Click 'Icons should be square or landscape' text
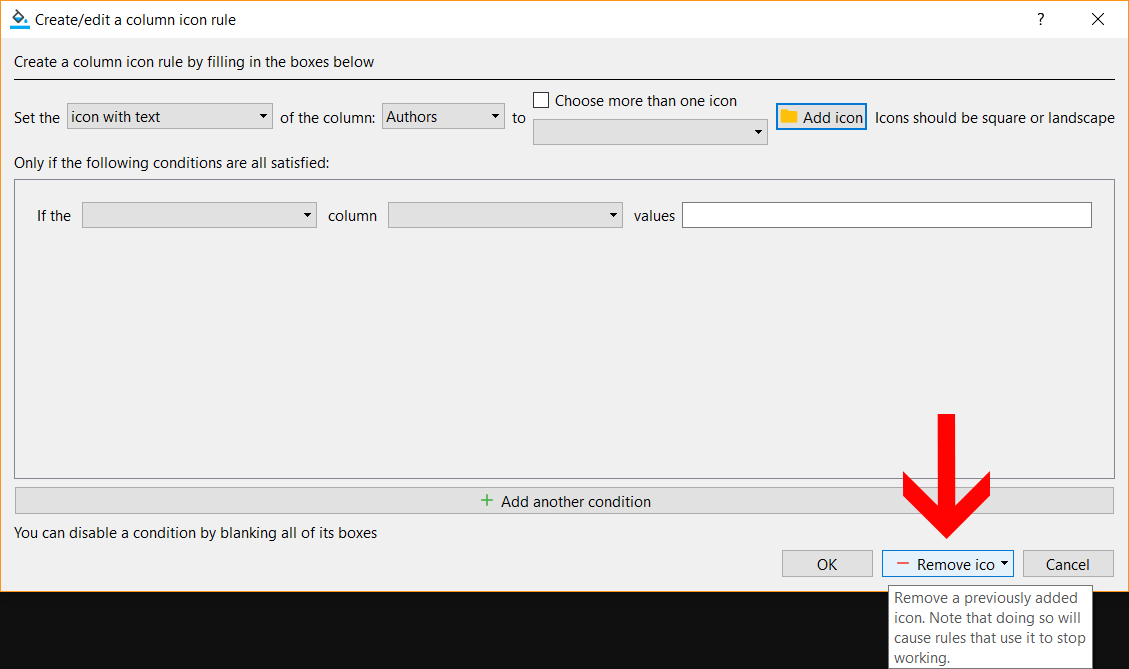 (994, 118)
